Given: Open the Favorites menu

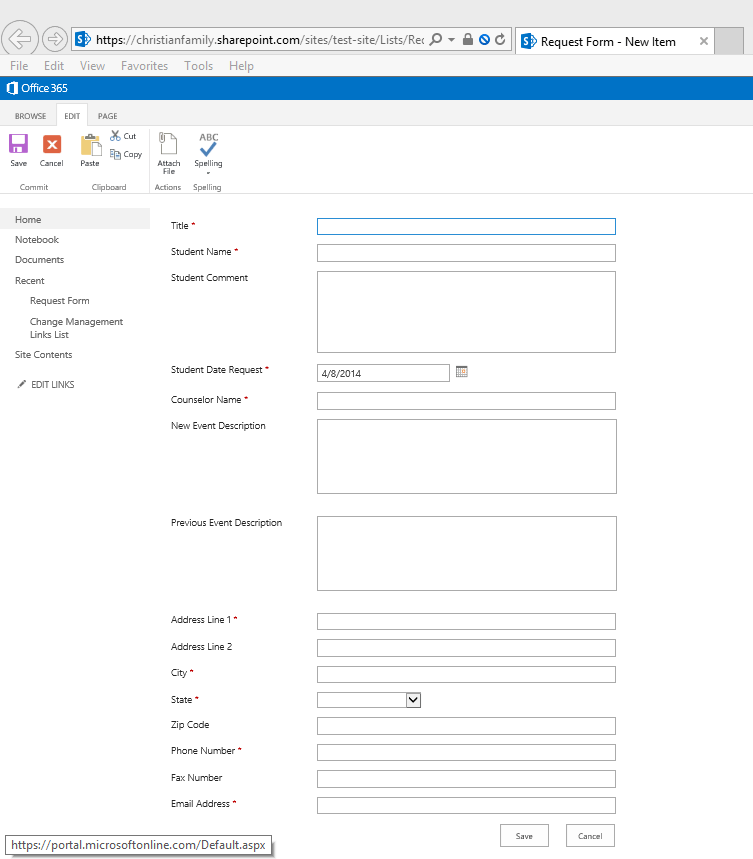Looking at the screenshot, I should [x=145, y=66].
